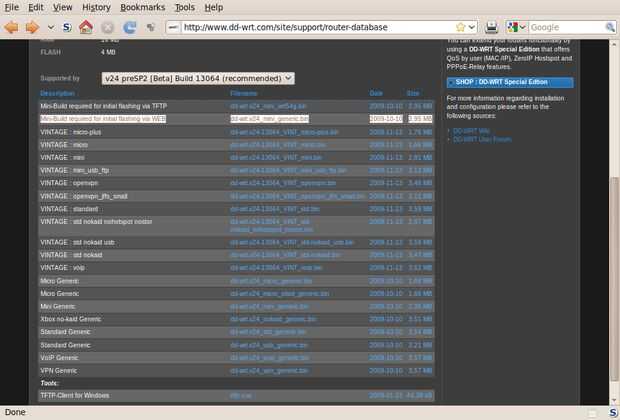Screen dimensions: 620x420
Task: Expand the v24 preSP2 Build 13064 dropdown
Action: (x=198, y=78)
